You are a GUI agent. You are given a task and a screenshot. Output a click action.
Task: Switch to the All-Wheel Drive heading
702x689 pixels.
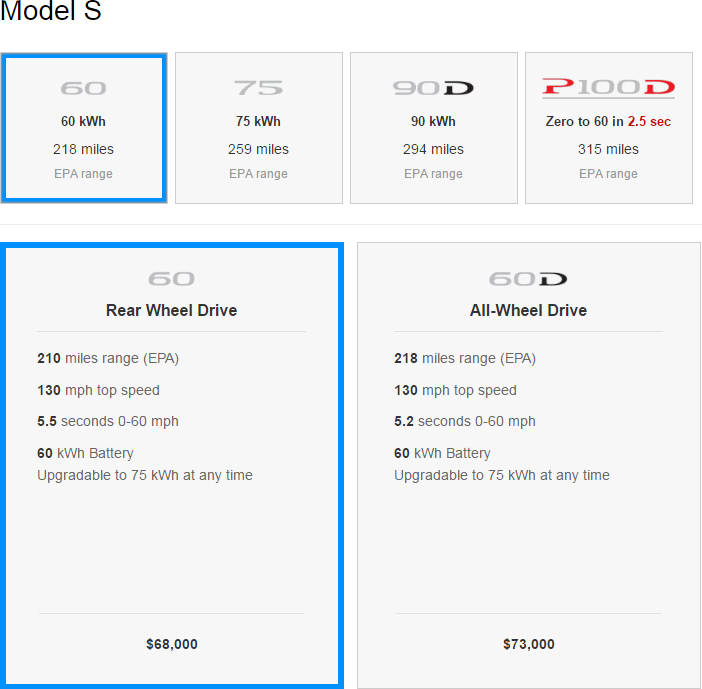(x=528, y=310)
